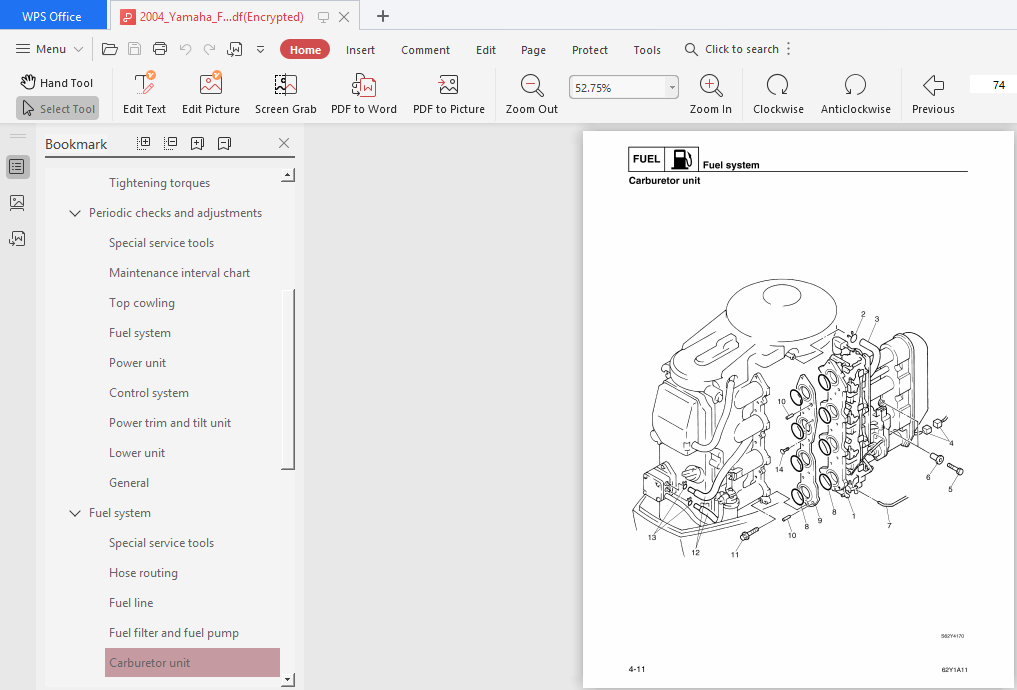This screenshot has height=690, width=1017.
Task: Click the Print icon
Action: (160, 49)
